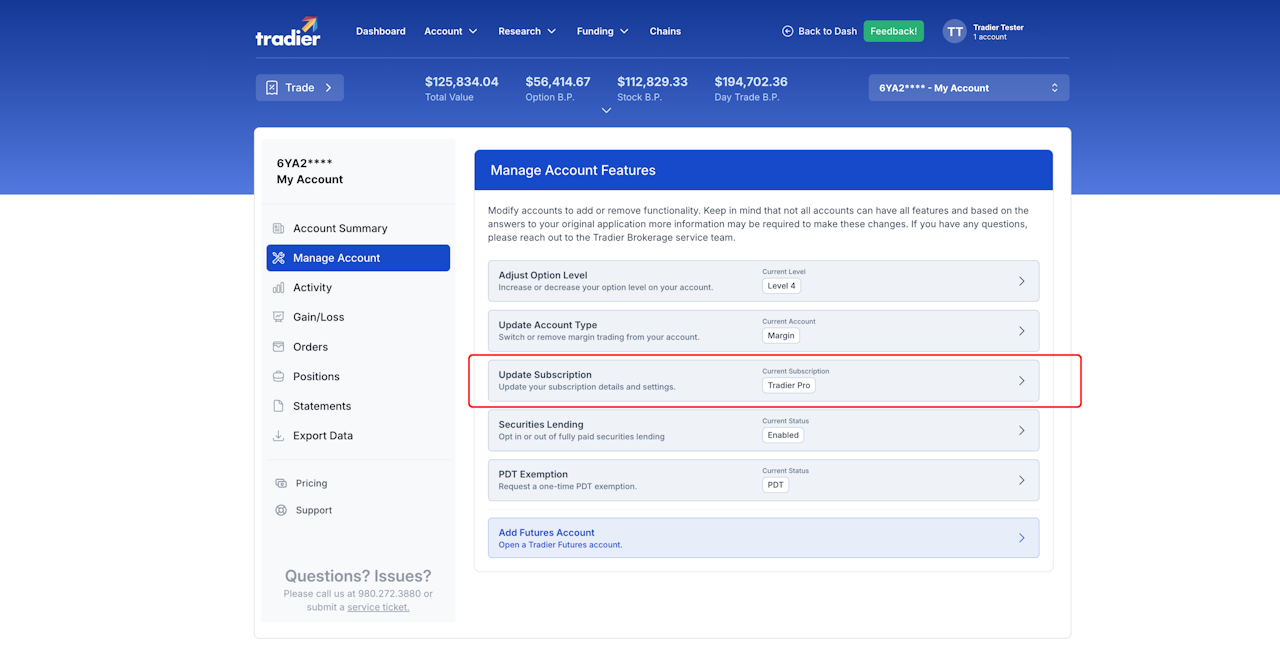1280x656 pixels.
Task: Open the Adjust Option Level row
Action: pyautogui.click(x=762, y=281)
